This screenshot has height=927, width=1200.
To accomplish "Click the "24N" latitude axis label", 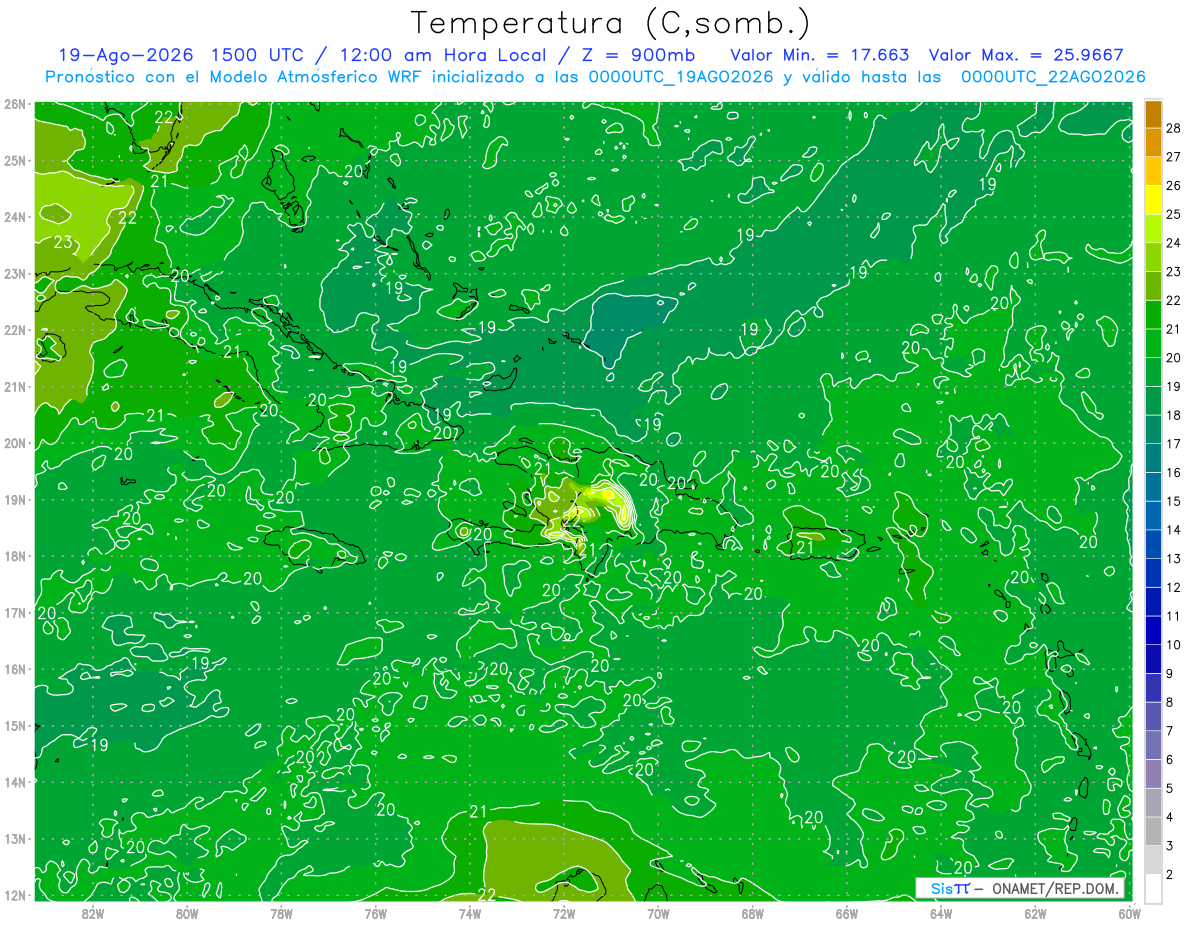I will point(15,217).
